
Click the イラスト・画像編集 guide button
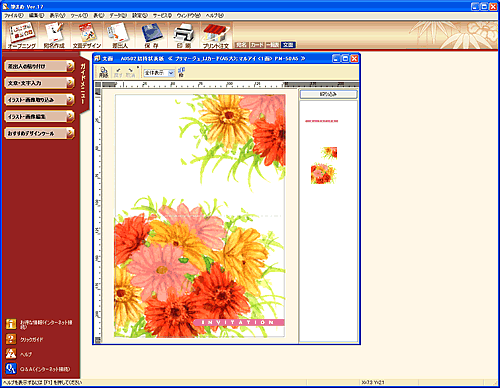pos(39,117)
